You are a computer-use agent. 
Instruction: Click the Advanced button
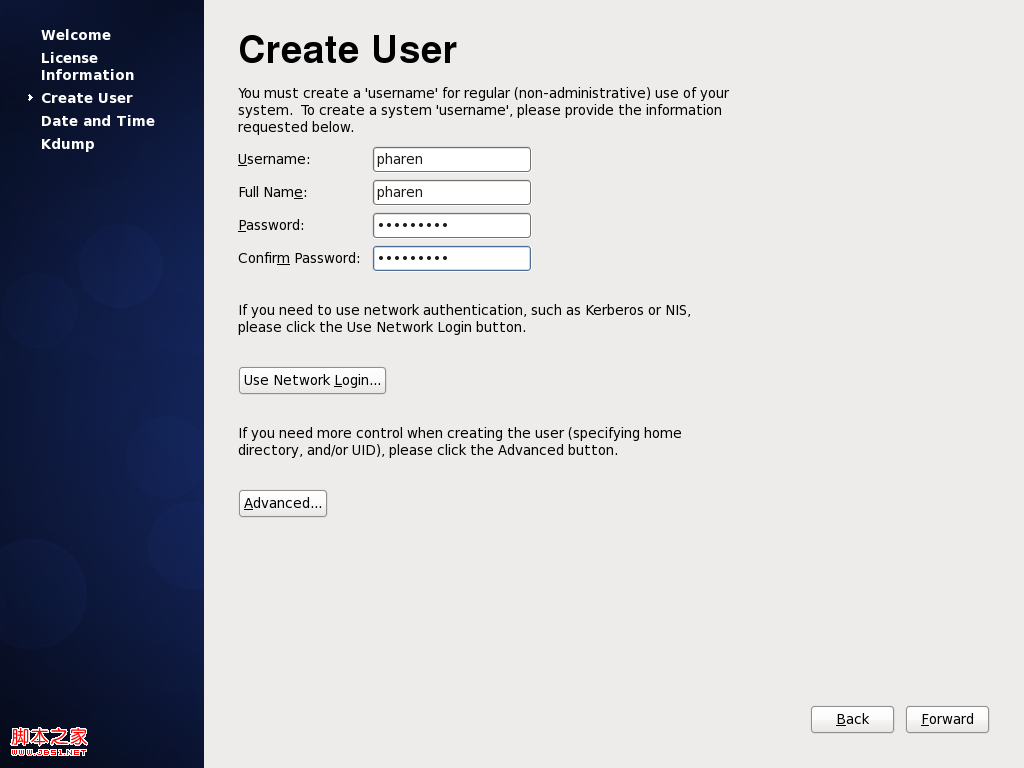coord(282,503)
